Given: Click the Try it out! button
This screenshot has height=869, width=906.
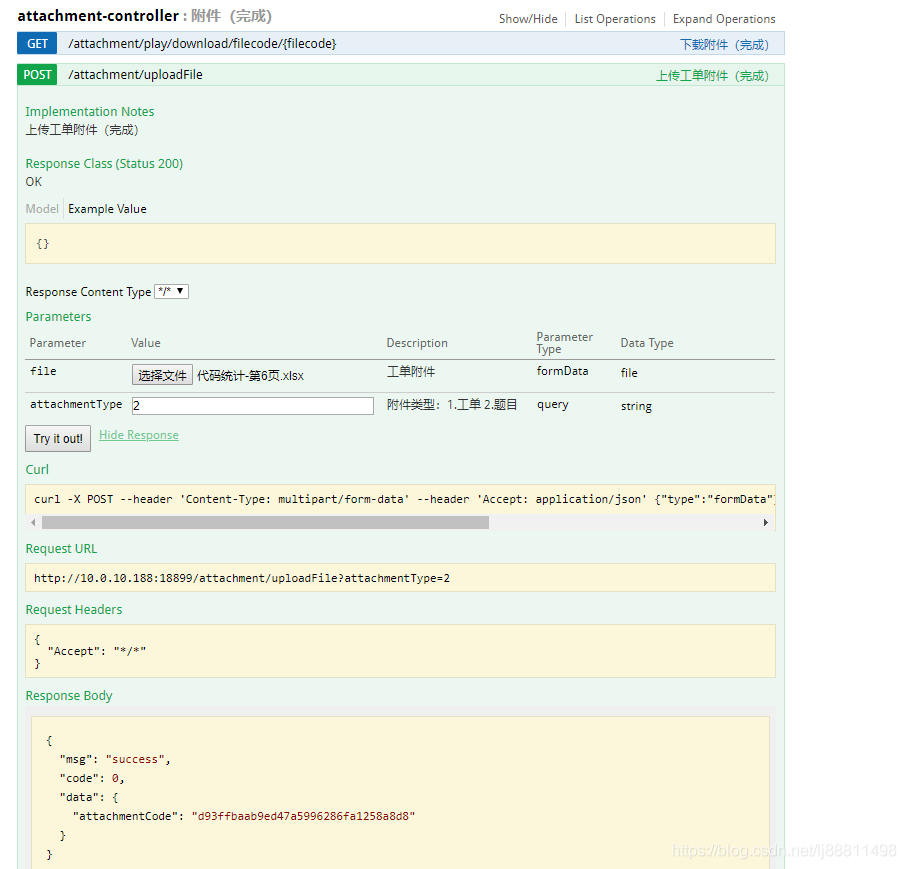Looking at the screenshot, I should pyautogui.click(x=57, y=438).
